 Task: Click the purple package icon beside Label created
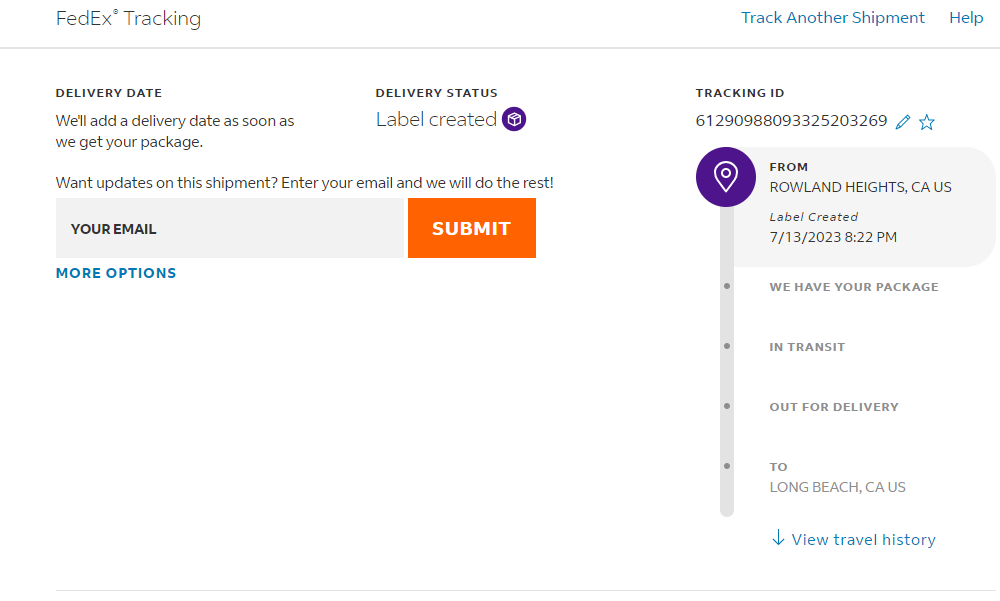(x=514, y=120)
